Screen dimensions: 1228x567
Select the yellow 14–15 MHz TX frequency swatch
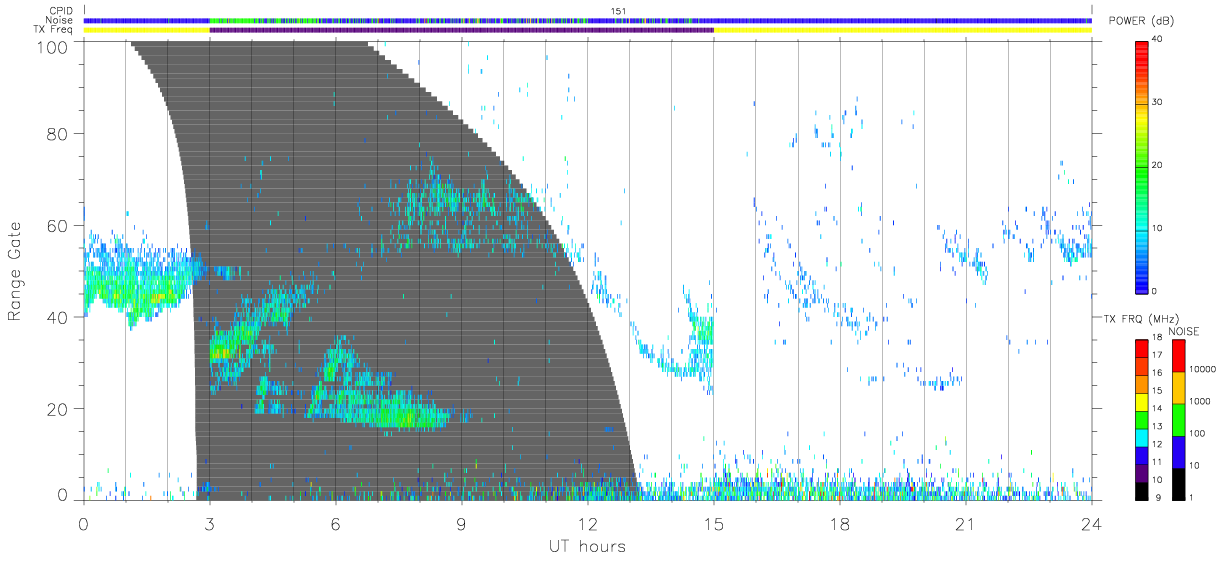coord(1141,400)
